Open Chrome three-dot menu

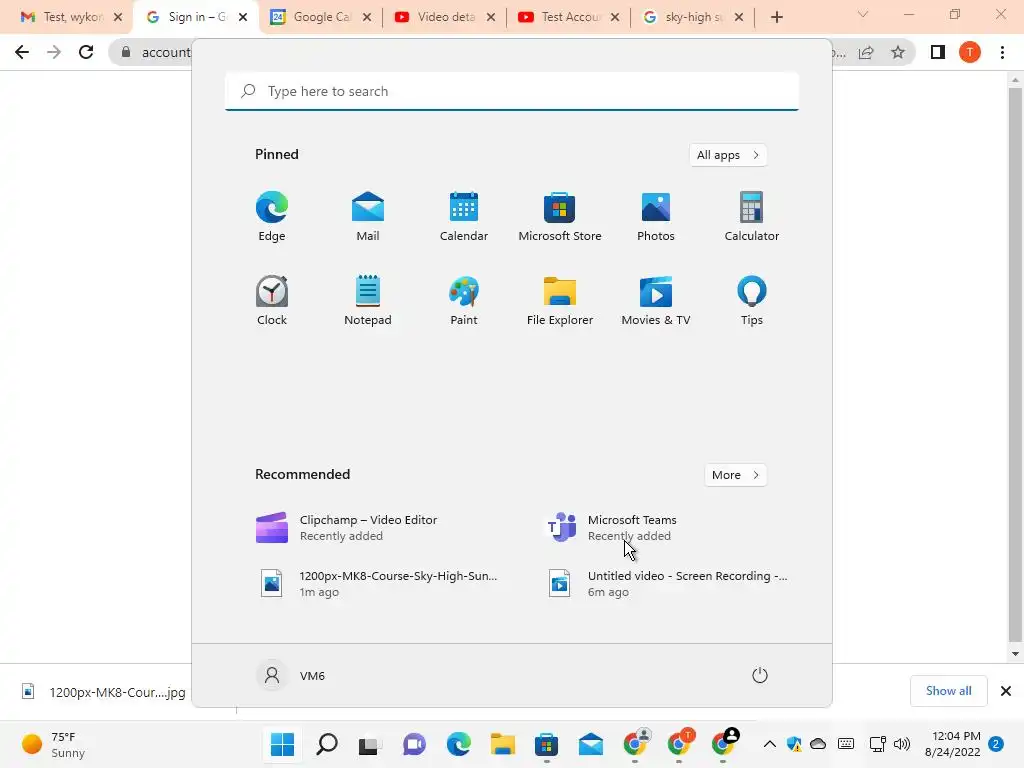[x=1002, y=52]
